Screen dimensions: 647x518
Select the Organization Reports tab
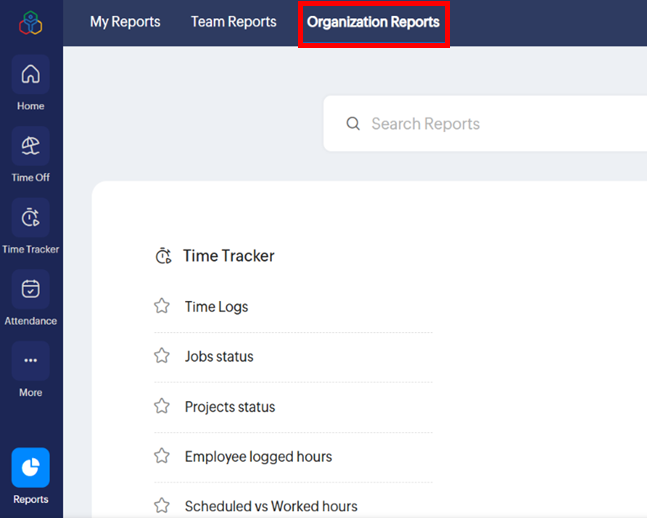(373, 22)
